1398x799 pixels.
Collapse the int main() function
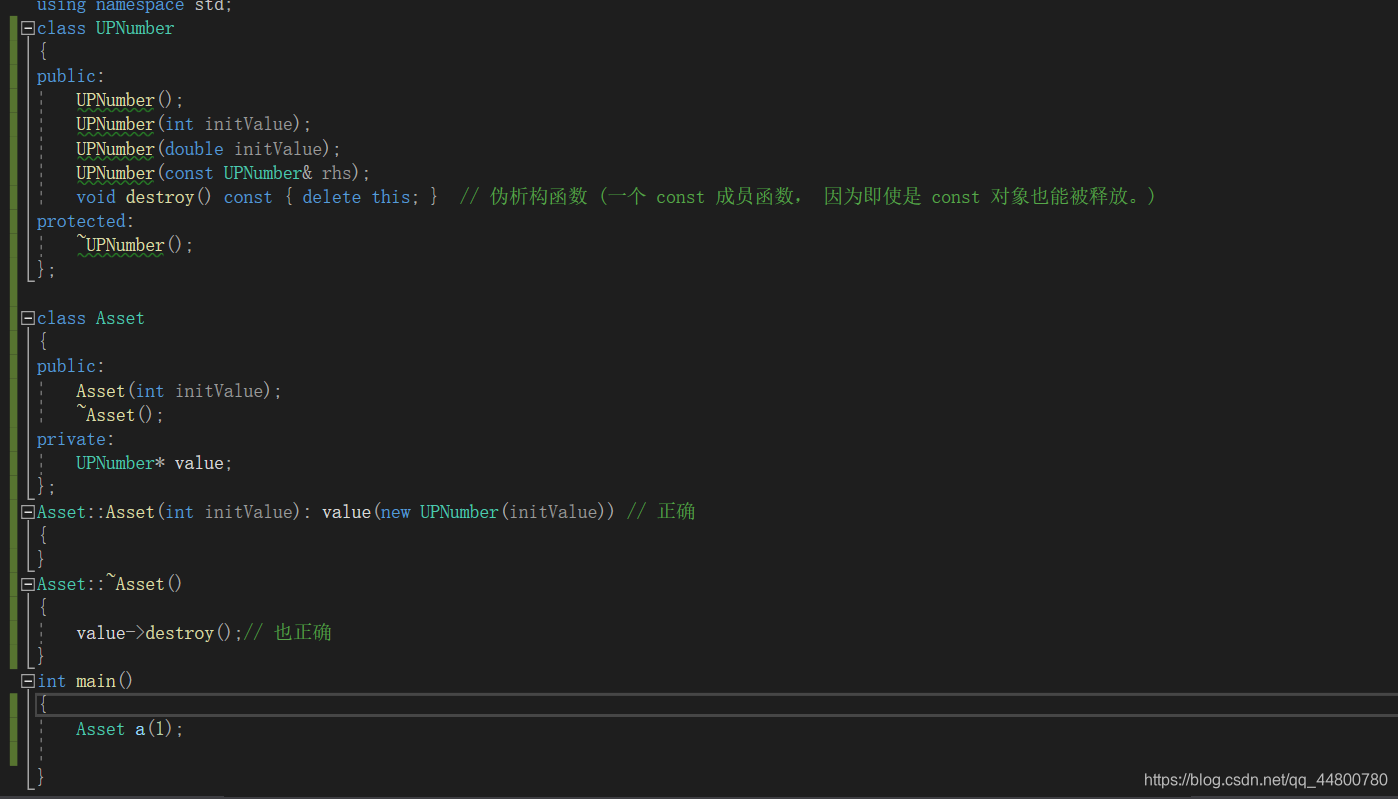(x=28, y=681)
